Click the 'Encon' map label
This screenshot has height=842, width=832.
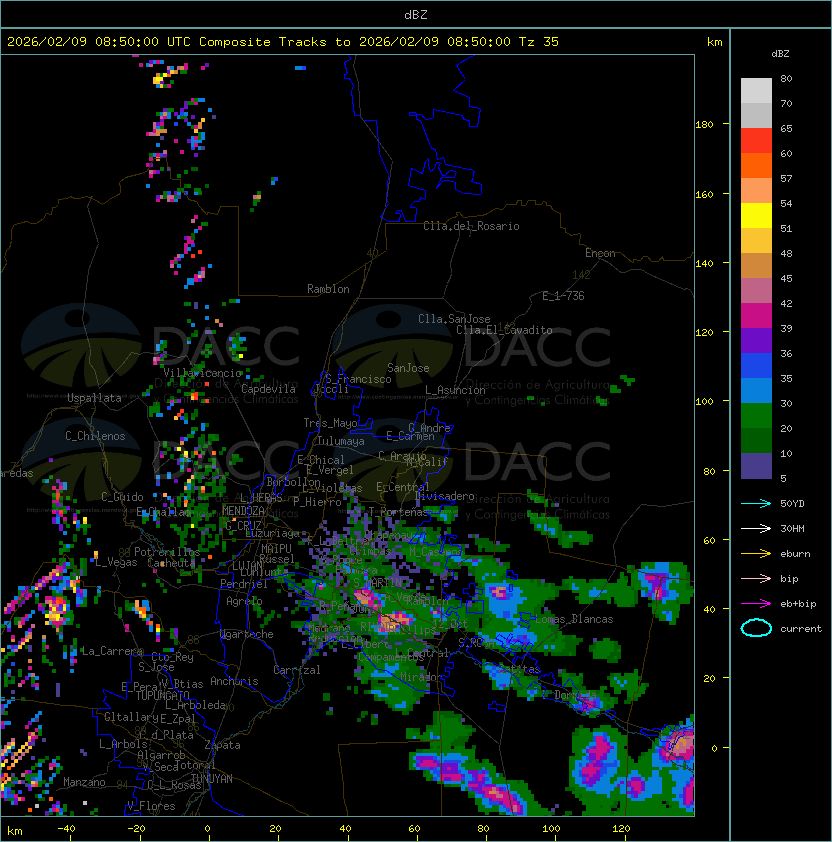600,253
